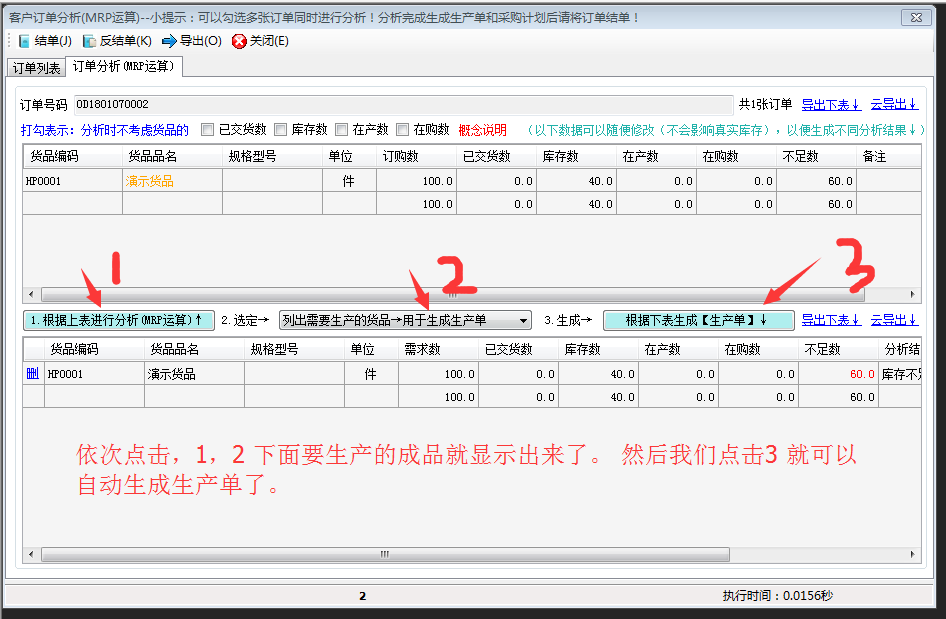946x619 pixels.
Task: Switch to the 订单列表 tab
Action: pos(35,68)
